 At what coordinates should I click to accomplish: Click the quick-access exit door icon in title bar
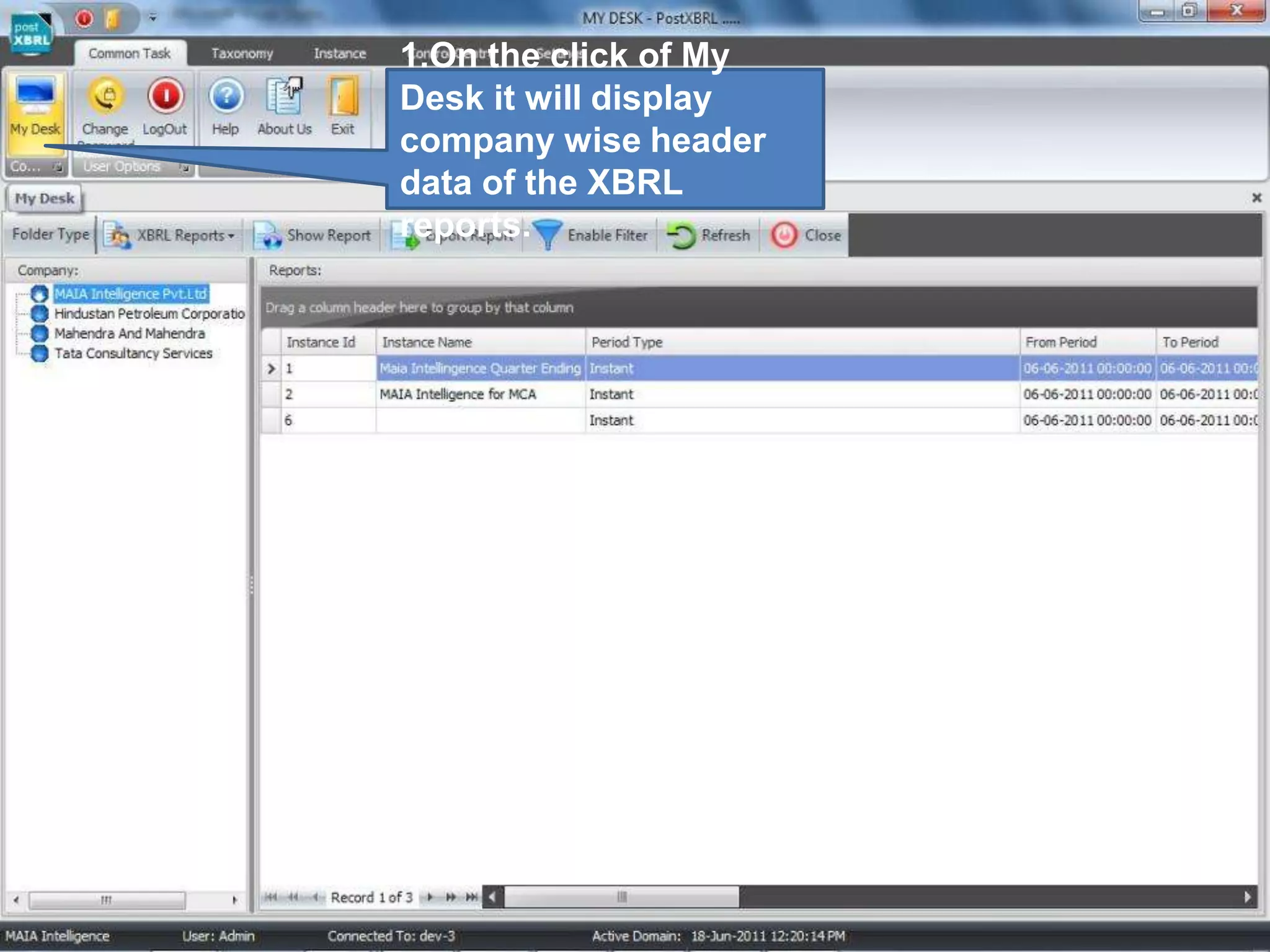pyautogui.click(x=113, y=19)
